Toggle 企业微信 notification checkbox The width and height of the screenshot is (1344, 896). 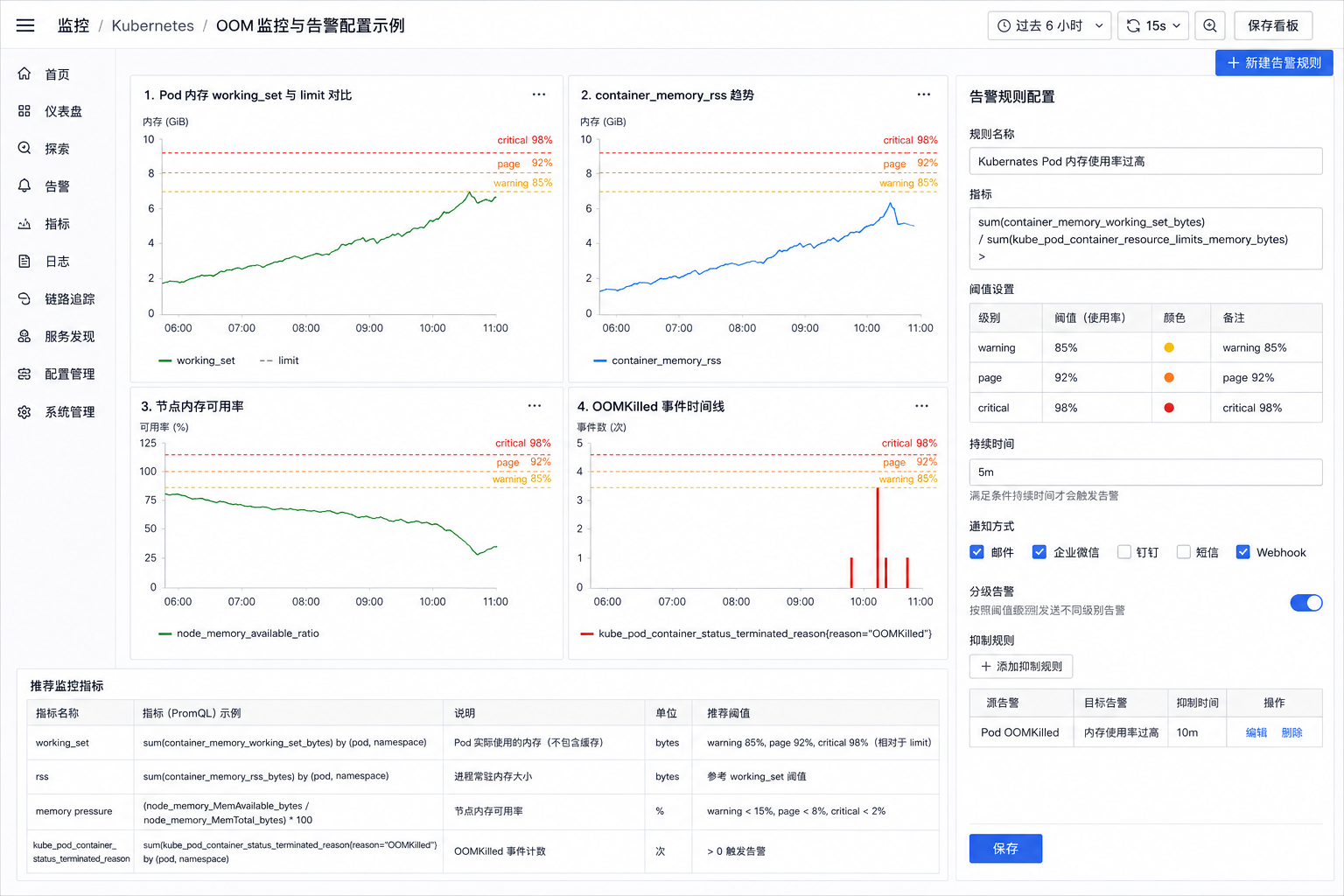click(1039, 552)
